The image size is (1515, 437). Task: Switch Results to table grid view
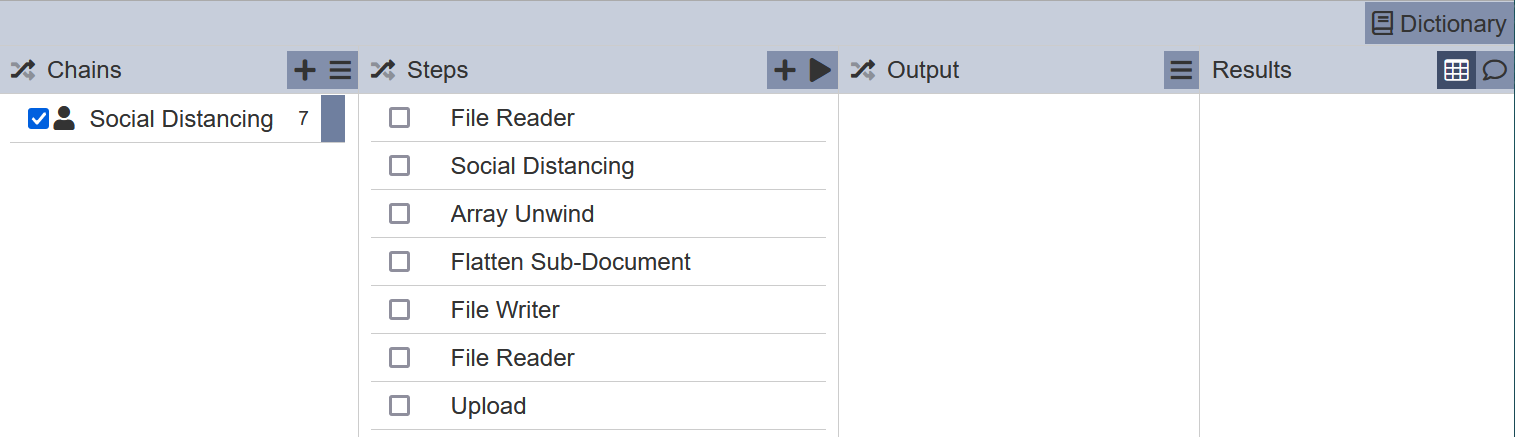pos(1457,70)
